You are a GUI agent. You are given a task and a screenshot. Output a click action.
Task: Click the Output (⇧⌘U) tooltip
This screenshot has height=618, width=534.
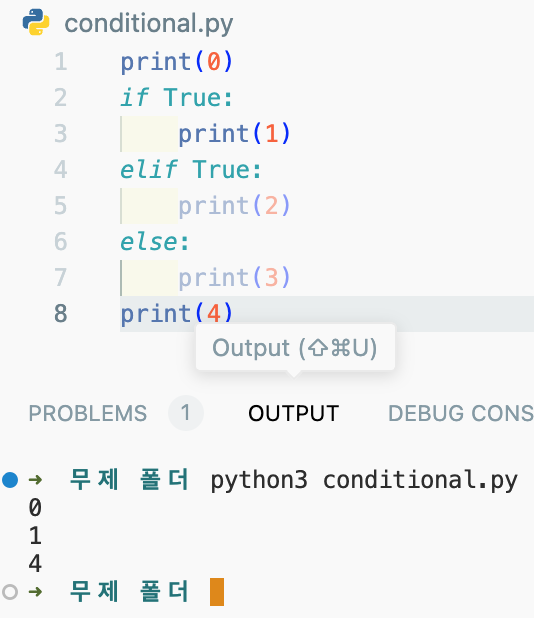click(x=295, y=348)
